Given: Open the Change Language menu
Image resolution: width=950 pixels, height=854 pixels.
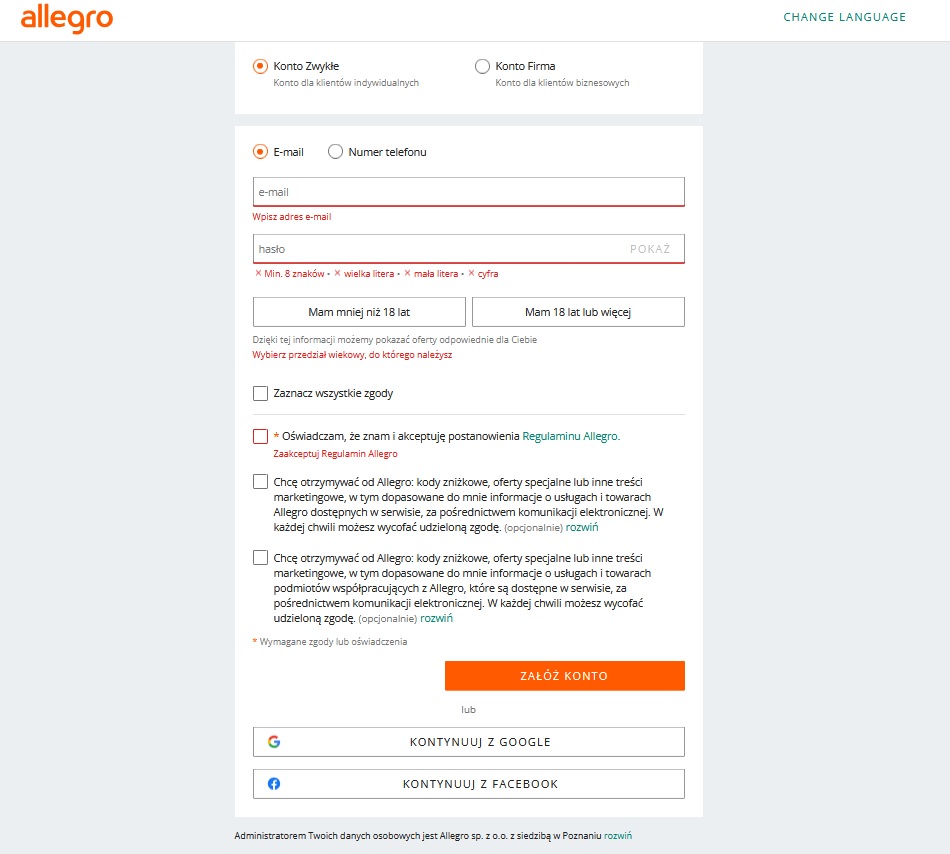Looking at the screenshot, I should coord(844,17).
